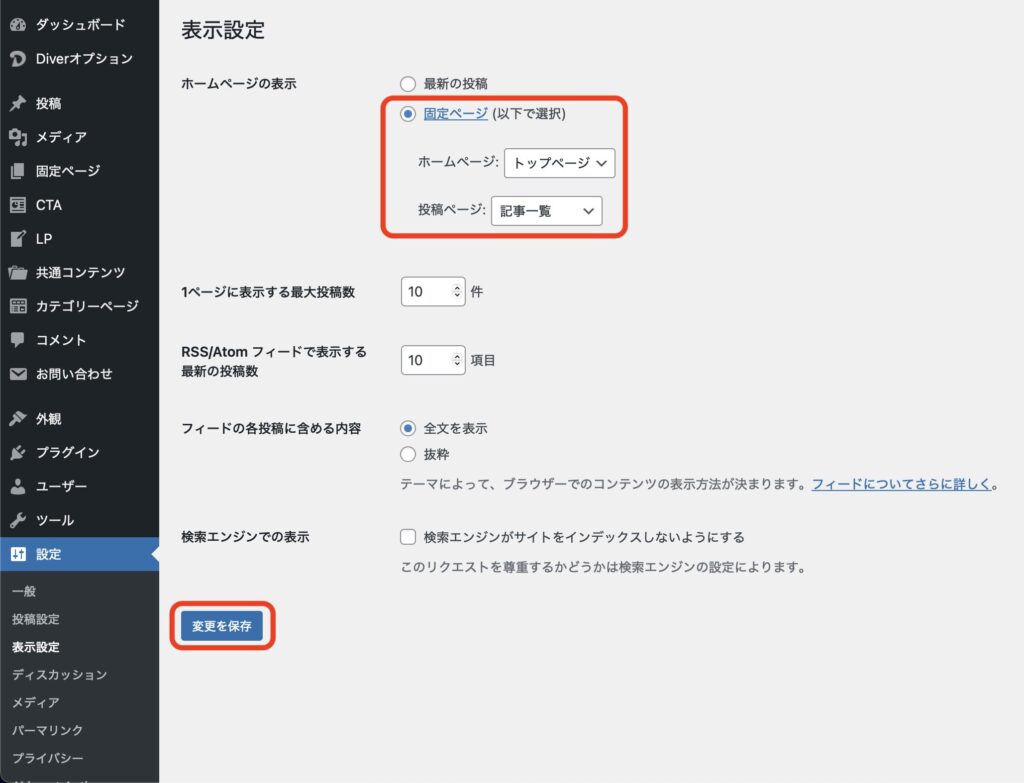The height and width of the screenshot is (783, 1024).
Task: Enable the search engine noindex checkbox
Action: point(407,537)
